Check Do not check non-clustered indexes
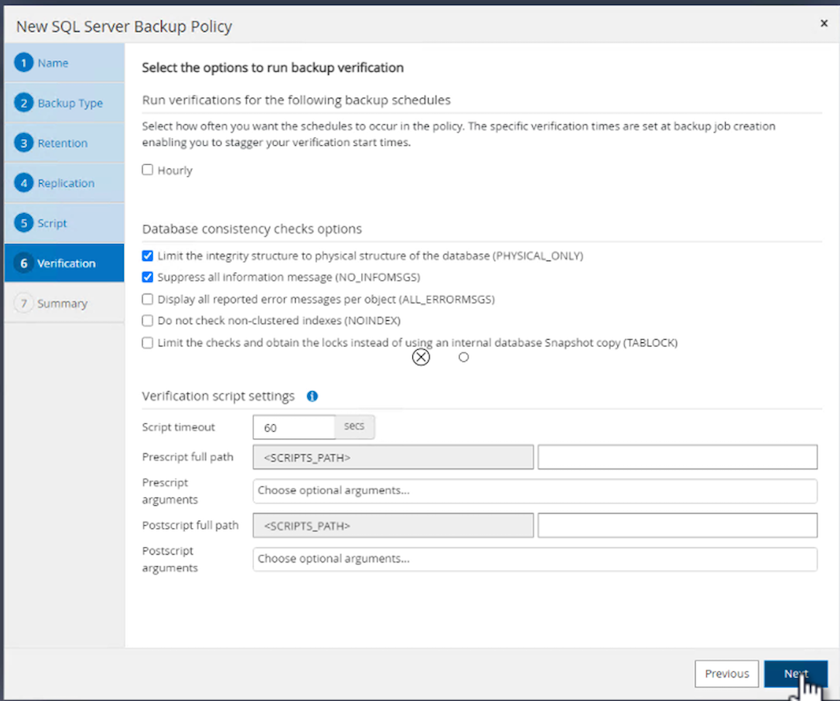 click(148, 321)
